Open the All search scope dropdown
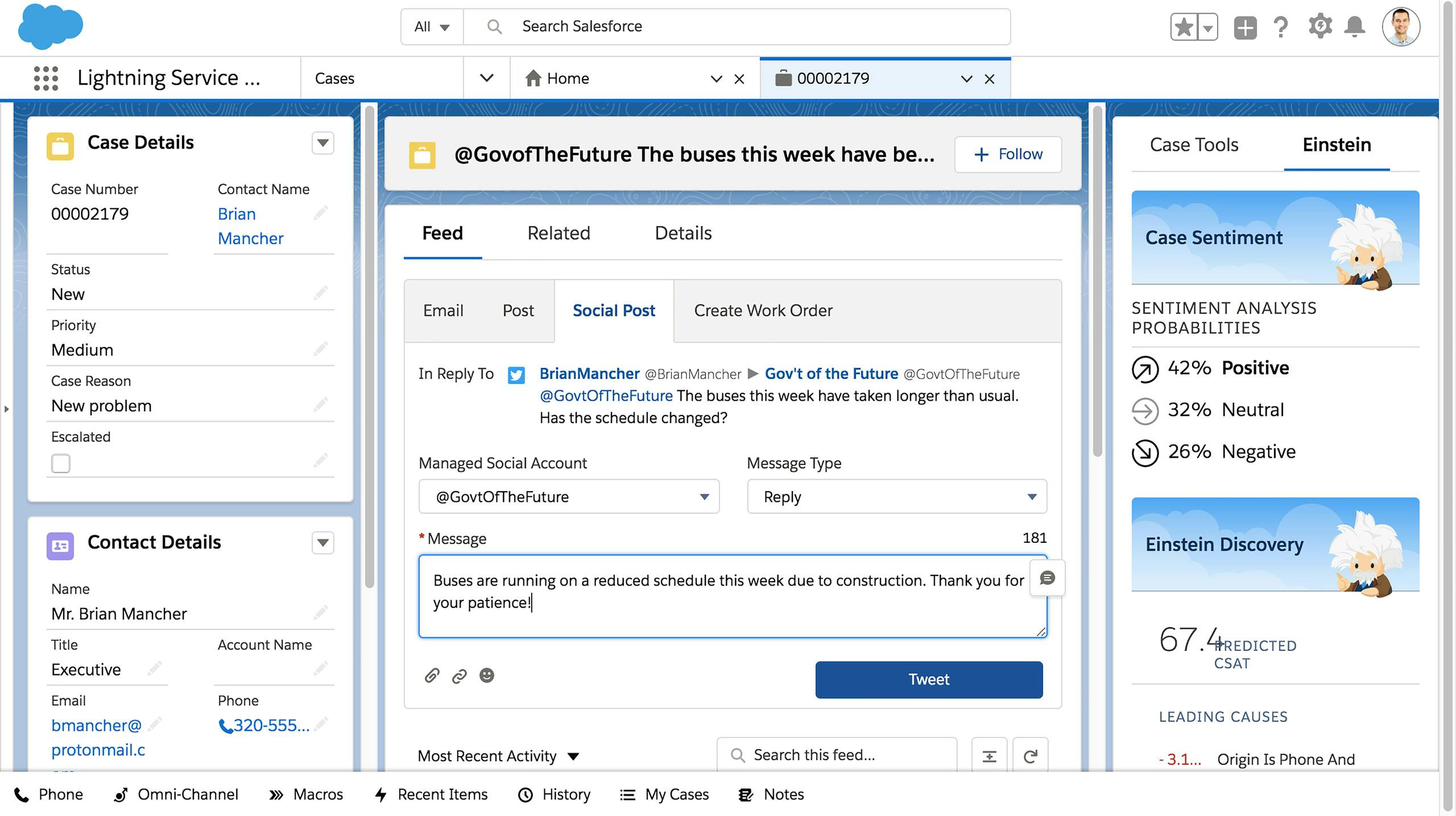 [x=432, y=27]
